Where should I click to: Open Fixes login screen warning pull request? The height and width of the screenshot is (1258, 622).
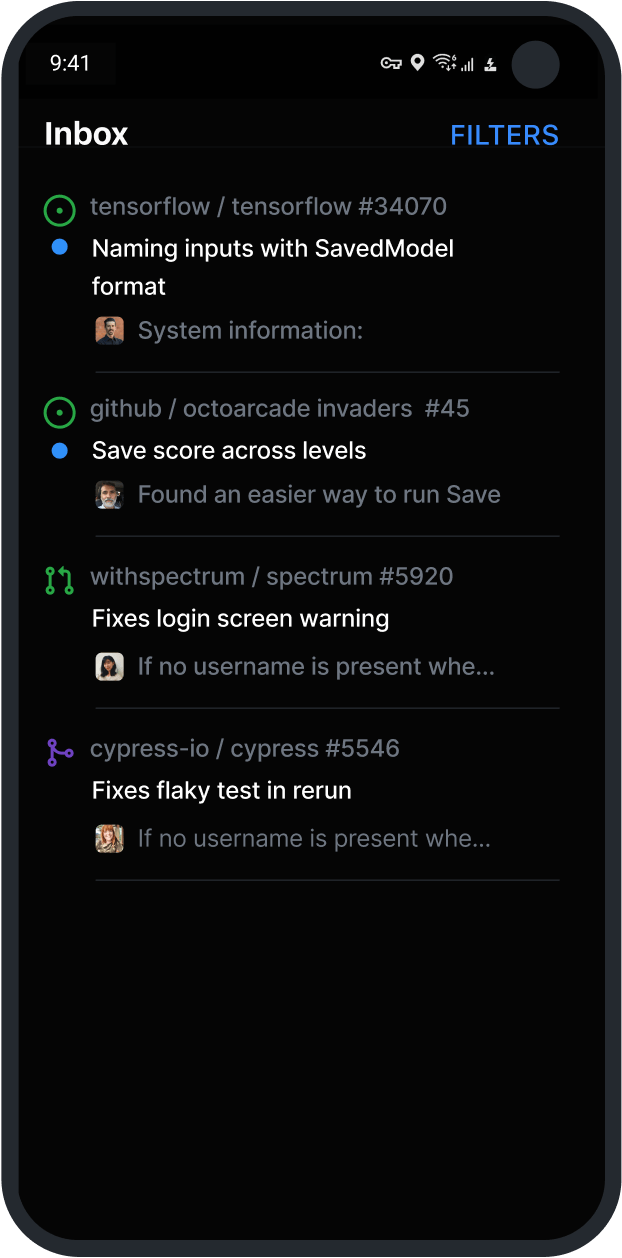point(240,619)
